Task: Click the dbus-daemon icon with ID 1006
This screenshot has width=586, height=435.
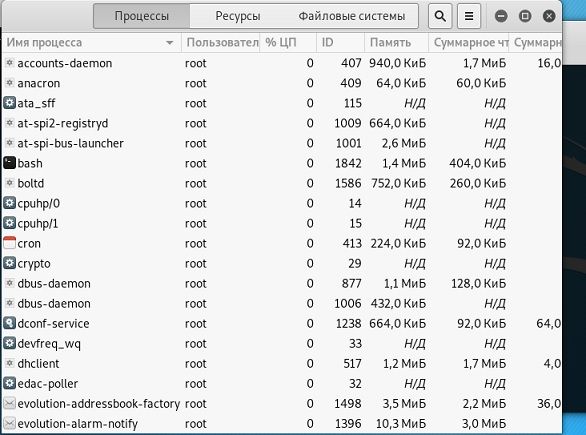Action: [10, 303]
